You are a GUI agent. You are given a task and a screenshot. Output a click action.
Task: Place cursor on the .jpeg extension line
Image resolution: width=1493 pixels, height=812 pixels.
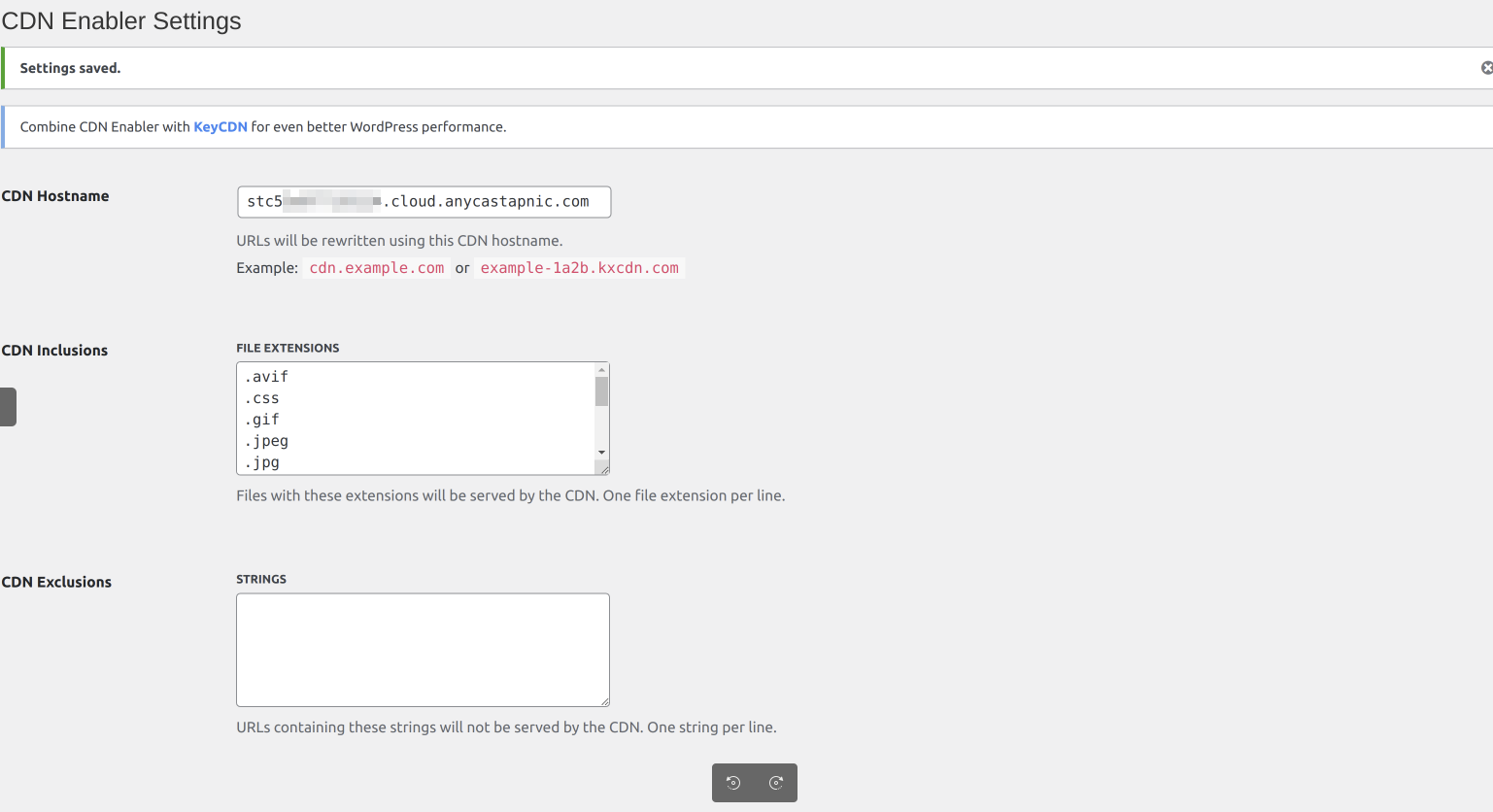click(x=267, y=441)
